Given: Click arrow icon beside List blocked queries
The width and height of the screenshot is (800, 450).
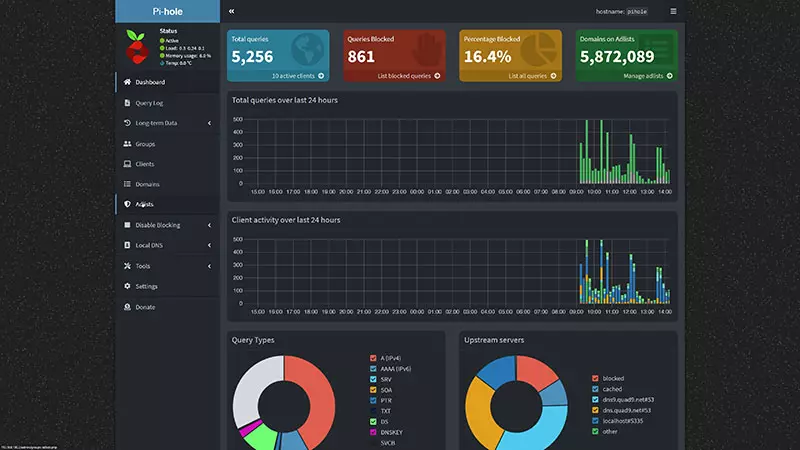Looking at the screenshot, I should (437, 76).
